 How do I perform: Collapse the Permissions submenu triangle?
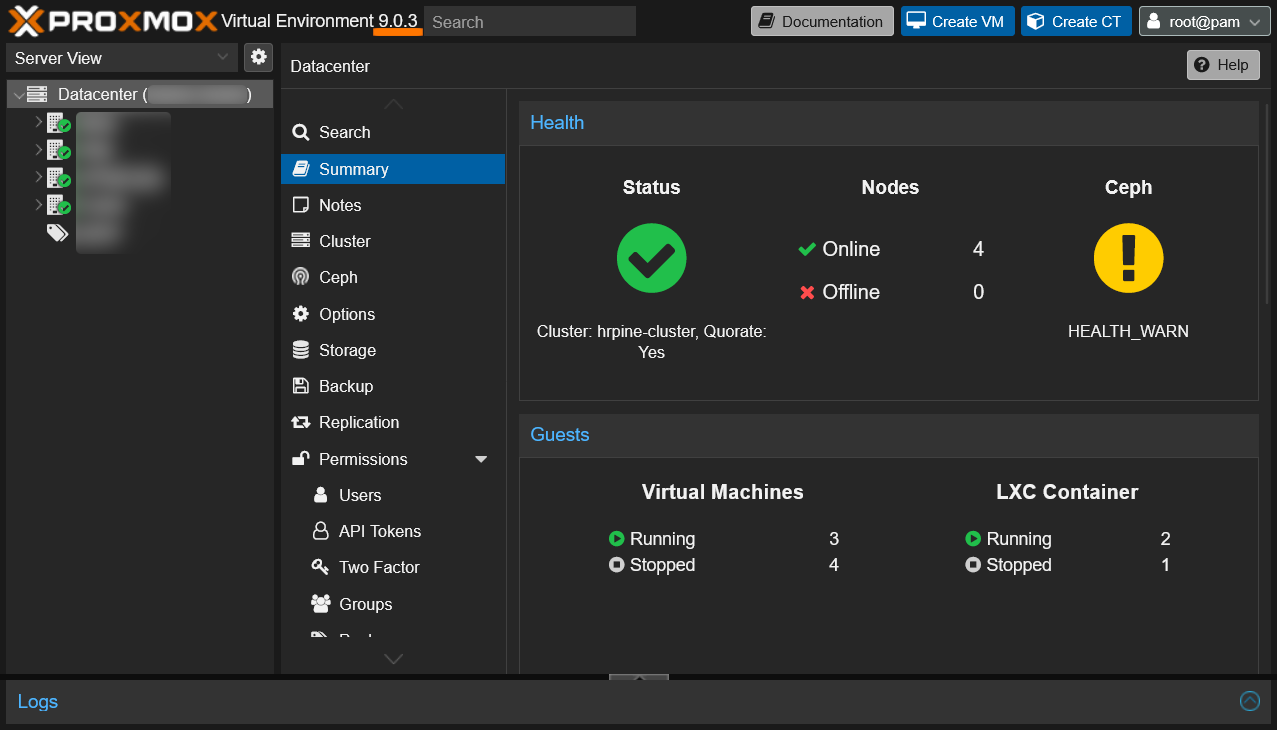[481, 459]
